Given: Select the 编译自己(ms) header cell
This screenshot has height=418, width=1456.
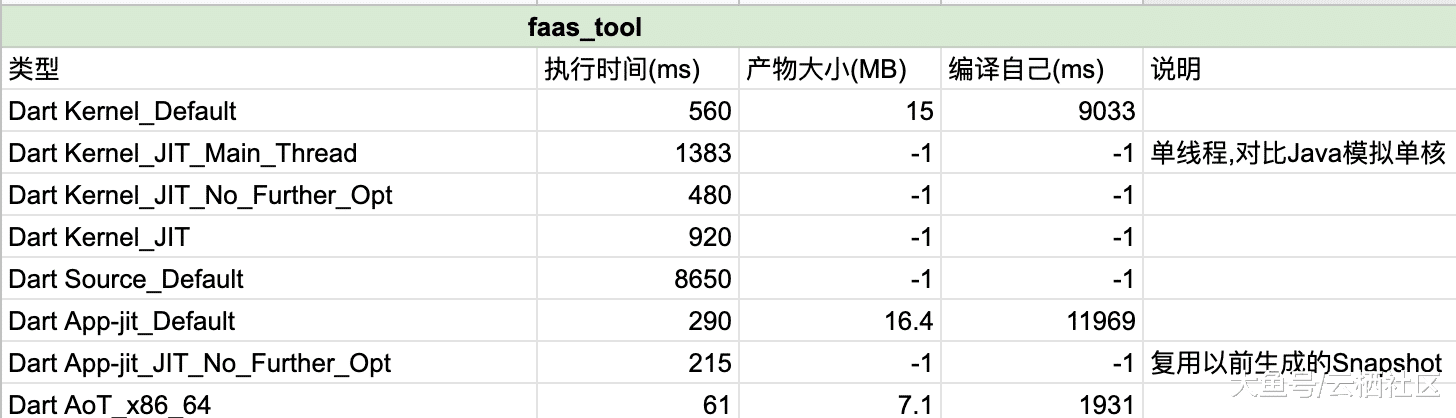Looking at the screenshot, I should tap(1042, 69).
